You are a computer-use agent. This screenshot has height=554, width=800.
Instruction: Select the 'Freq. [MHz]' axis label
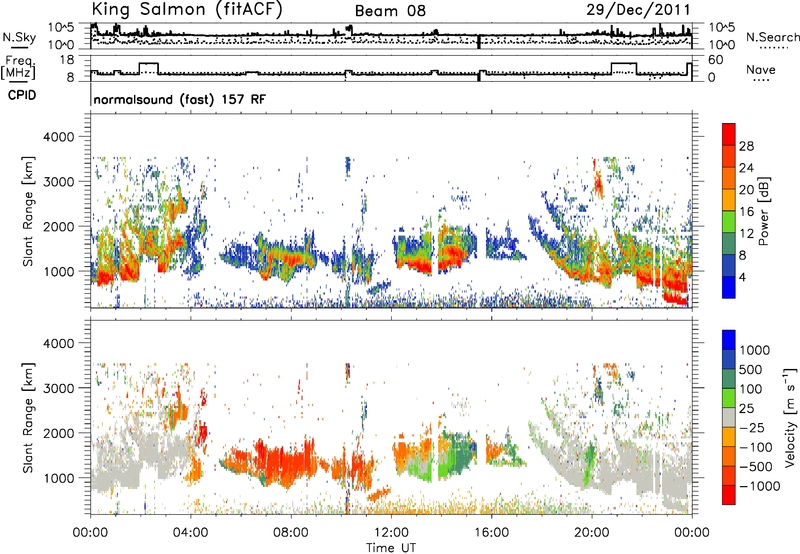pos(18,68)
